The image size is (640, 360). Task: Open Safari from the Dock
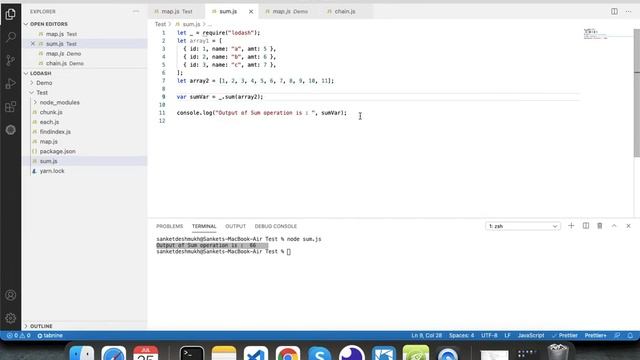click(114, 353)
